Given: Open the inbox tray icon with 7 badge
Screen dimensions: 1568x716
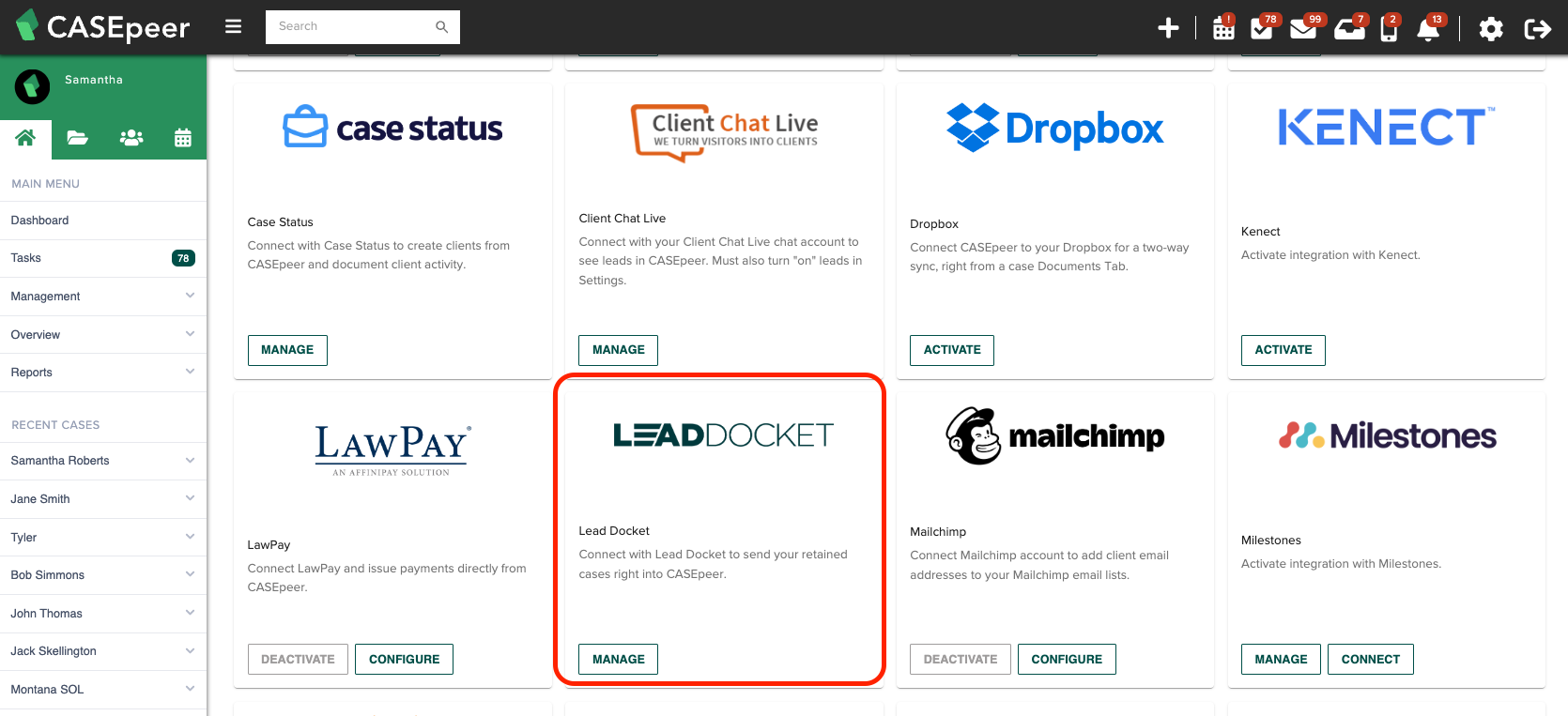Looking at the screenshot, I should pos(1349,28).
